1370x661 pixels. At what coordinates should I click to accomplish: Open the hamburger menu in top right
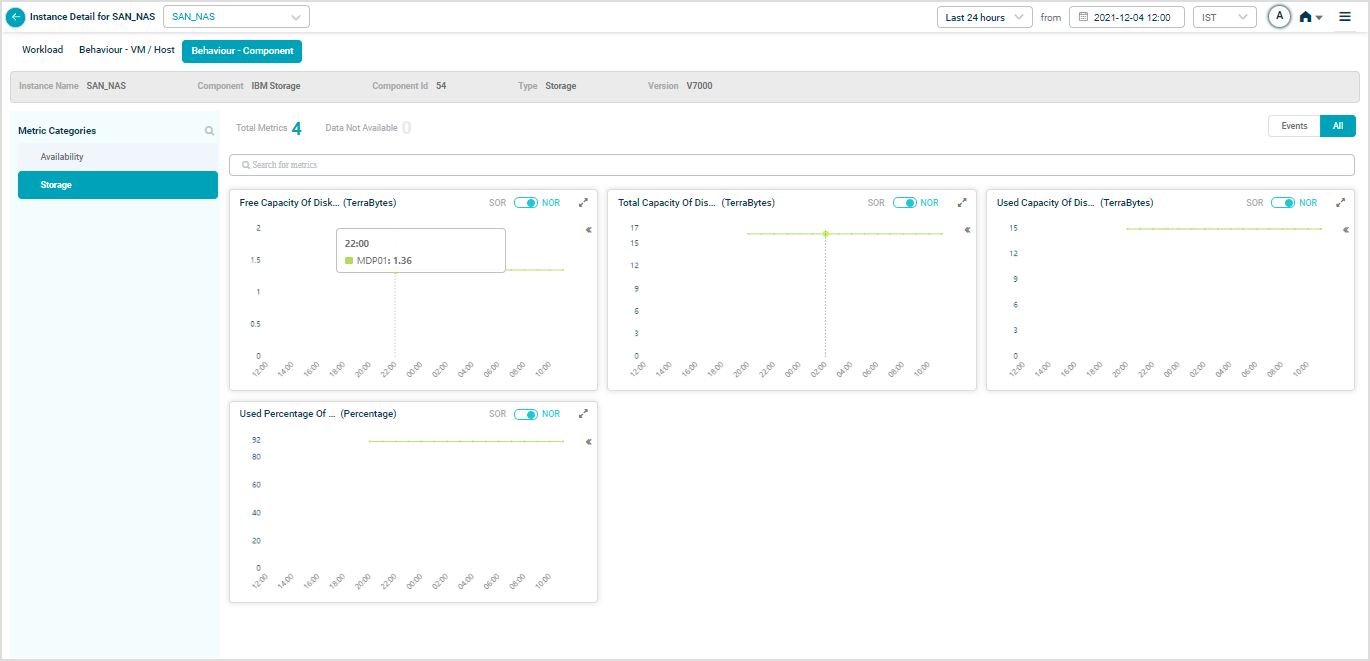[1345, 16]
